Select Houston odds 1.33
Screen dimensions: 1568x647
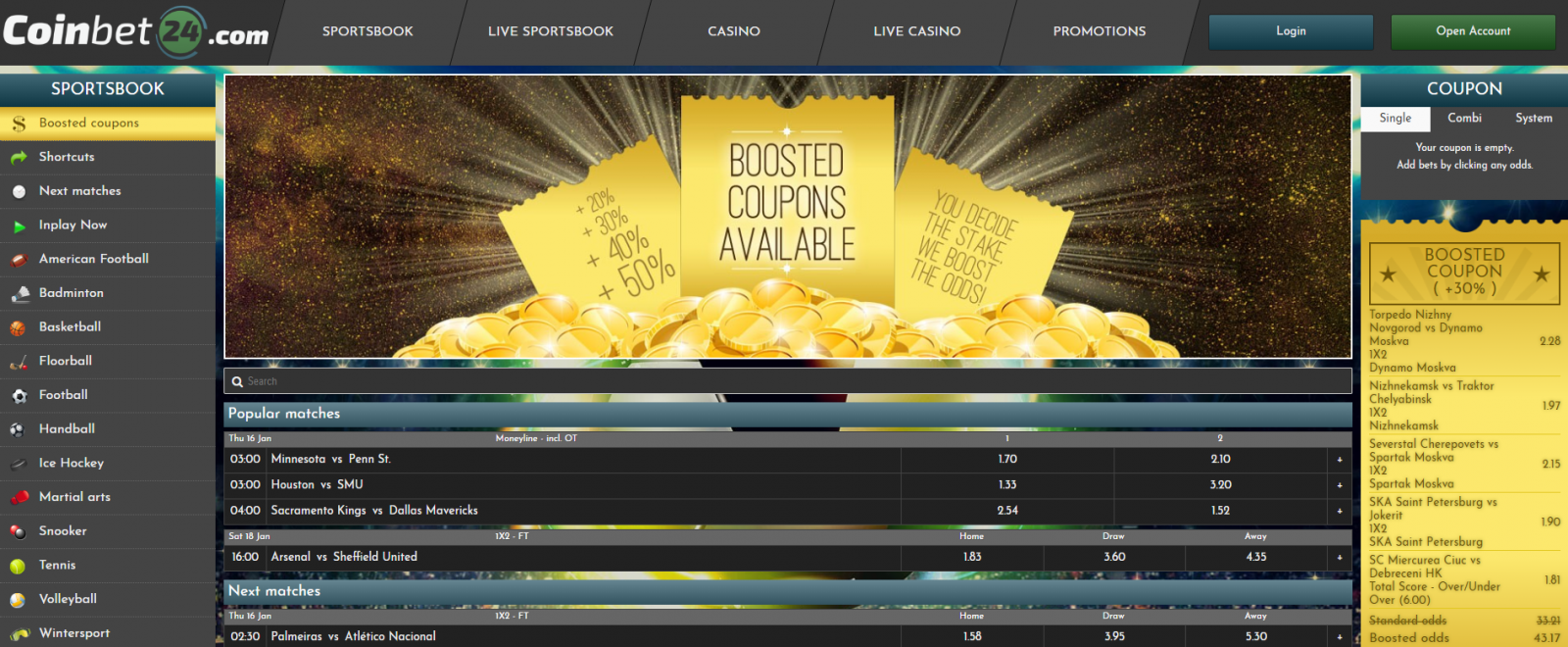tap(1007, 484)
